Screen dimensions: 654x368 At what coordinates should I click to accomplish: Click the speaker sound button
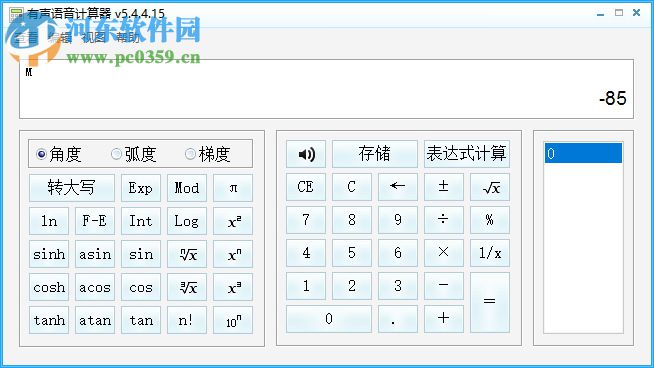(x=306, y=154)
